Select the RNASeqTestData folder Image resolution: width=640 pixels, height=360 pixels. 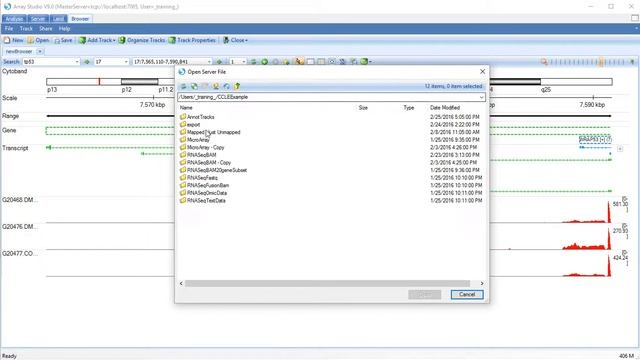pyautogui.click(x=202, y=200)
